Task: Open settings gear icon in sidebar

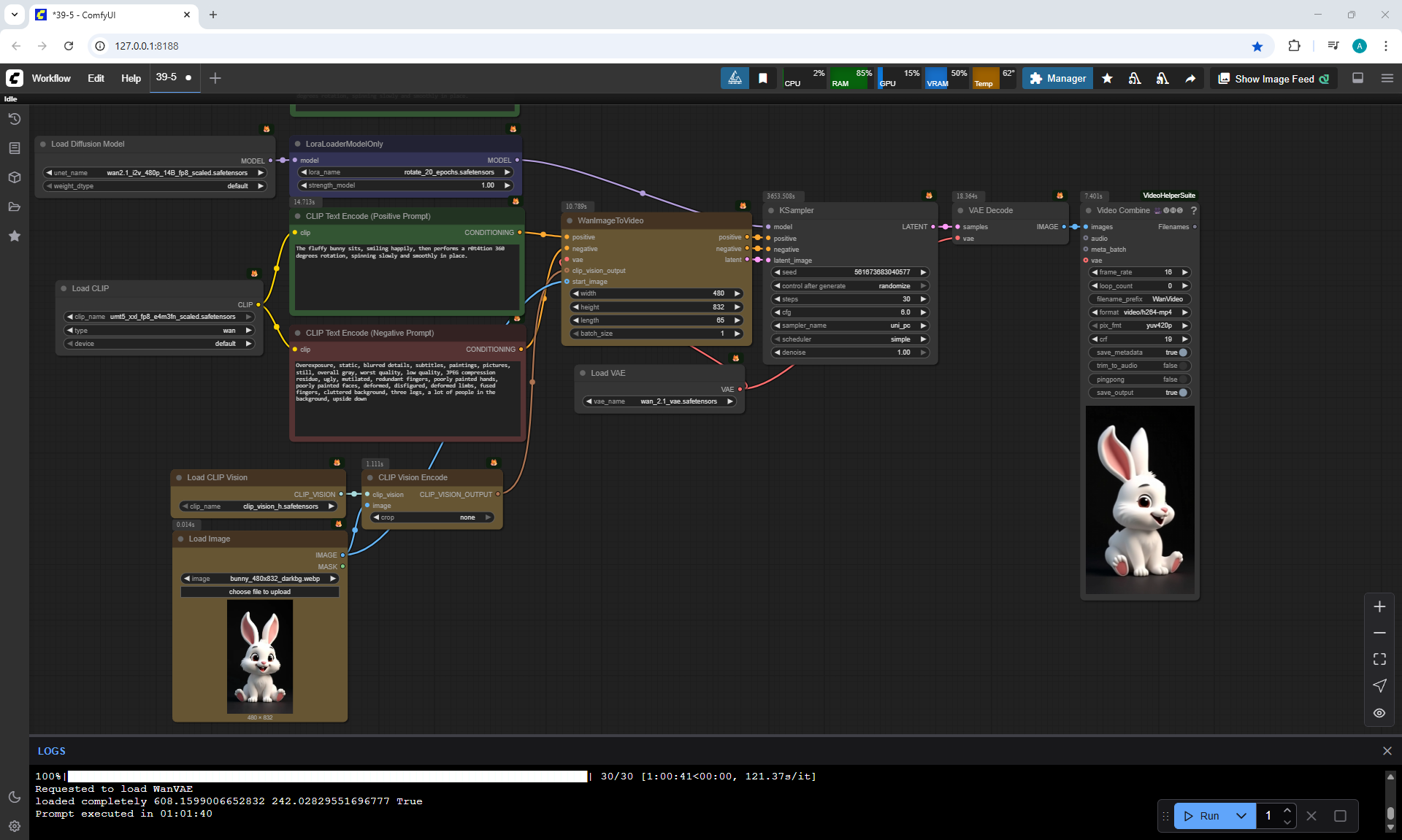Action: click(x=14, y=826)
